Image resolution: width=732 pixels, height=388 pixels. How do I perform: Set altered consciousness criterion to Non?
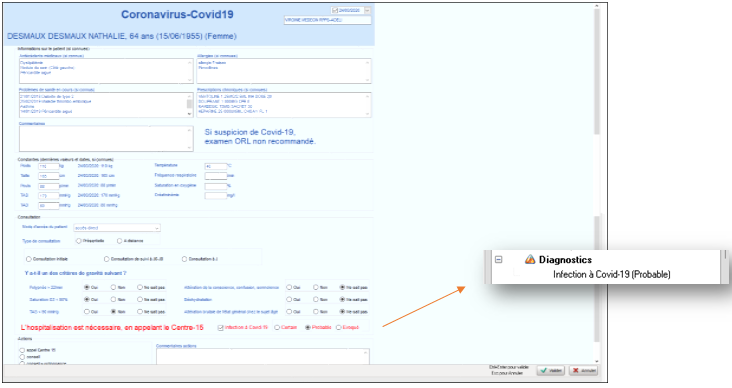pos(316,287)
